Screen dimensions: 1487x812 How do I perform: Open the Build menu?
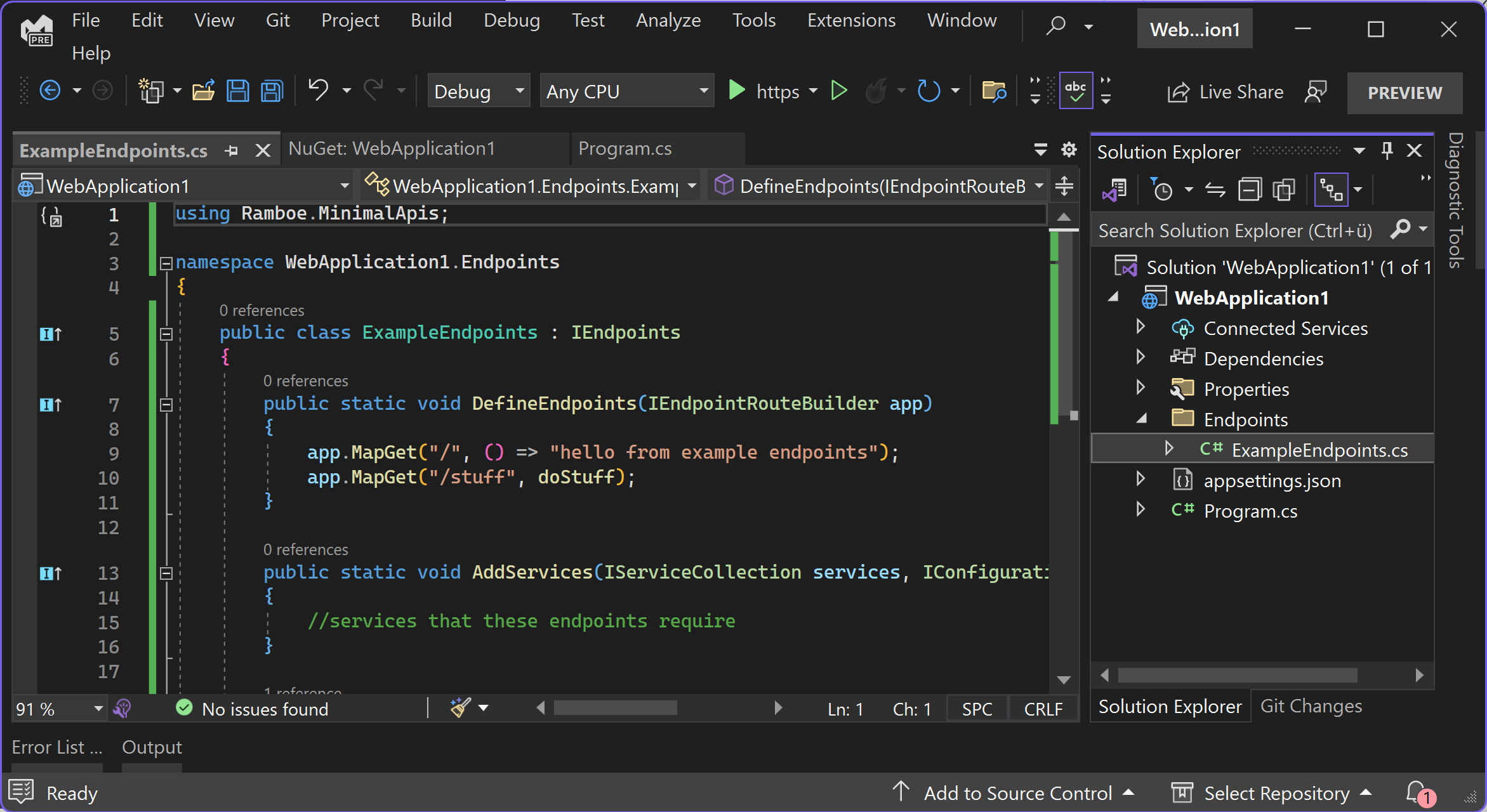[x=431, y=20]
